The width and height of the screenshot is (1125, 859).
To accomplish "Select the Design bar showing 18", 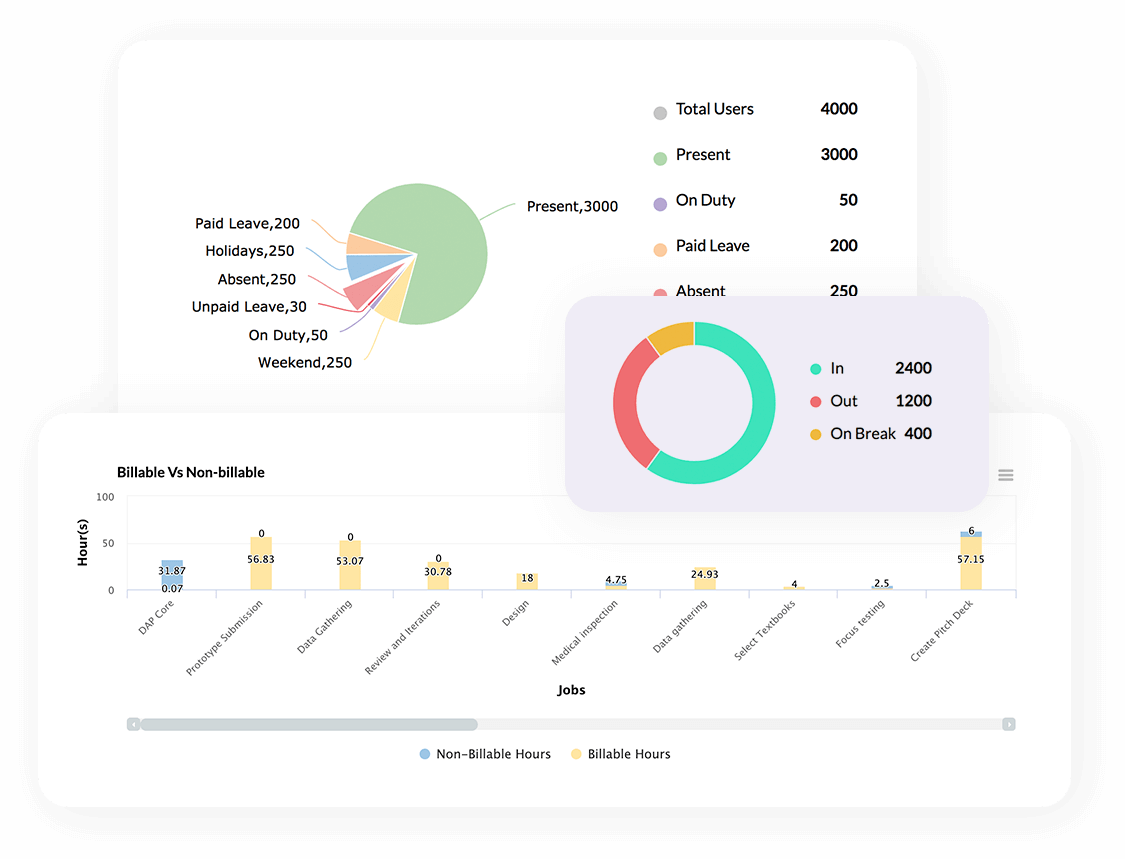I will point(527,582).
